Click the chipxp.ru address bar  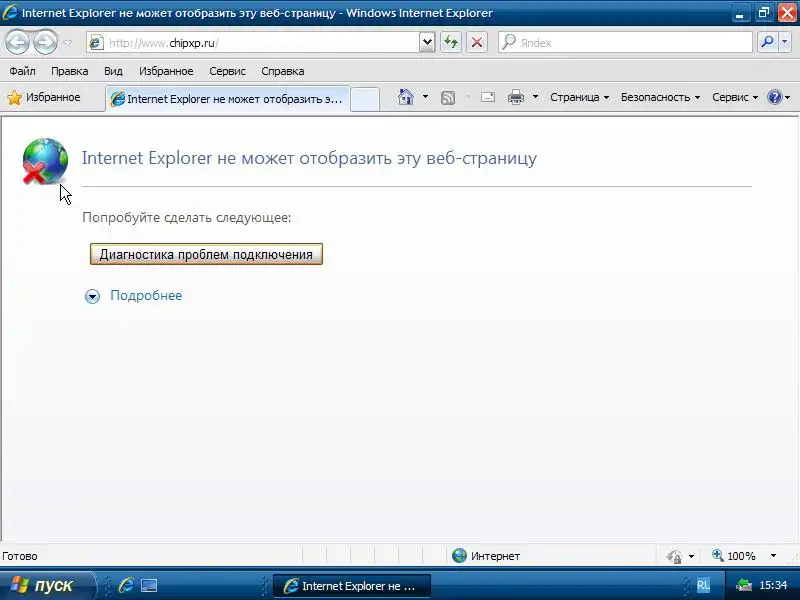pos(253,43)
